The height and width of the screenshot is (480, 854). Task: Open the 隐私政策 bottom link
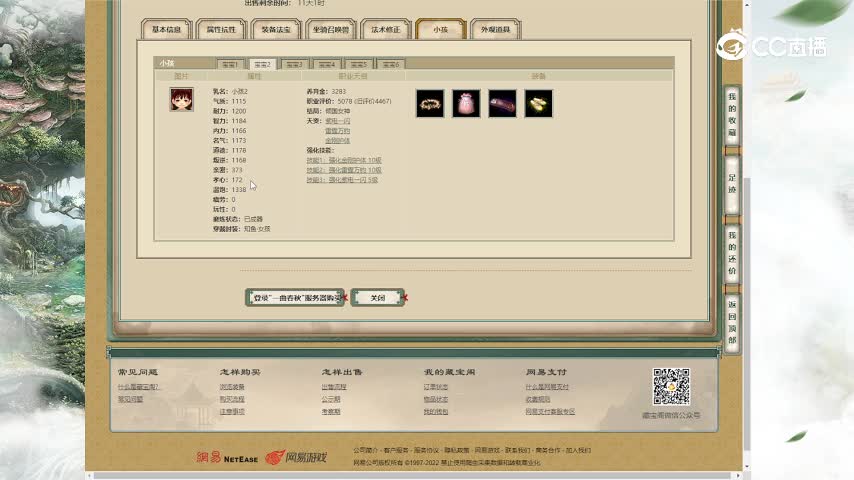point(456,451)
